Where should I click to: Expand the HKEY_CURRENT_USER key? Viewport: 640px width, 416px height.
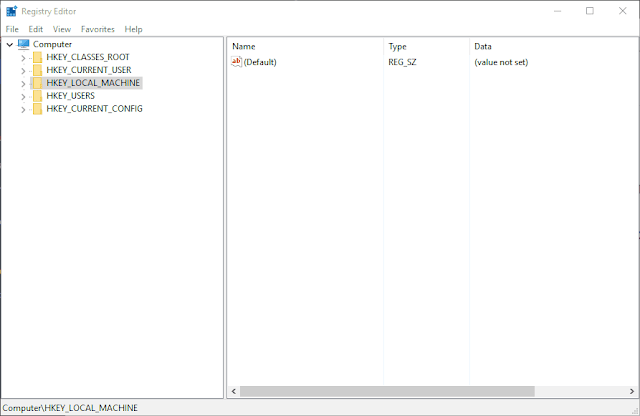click(23, 71)
